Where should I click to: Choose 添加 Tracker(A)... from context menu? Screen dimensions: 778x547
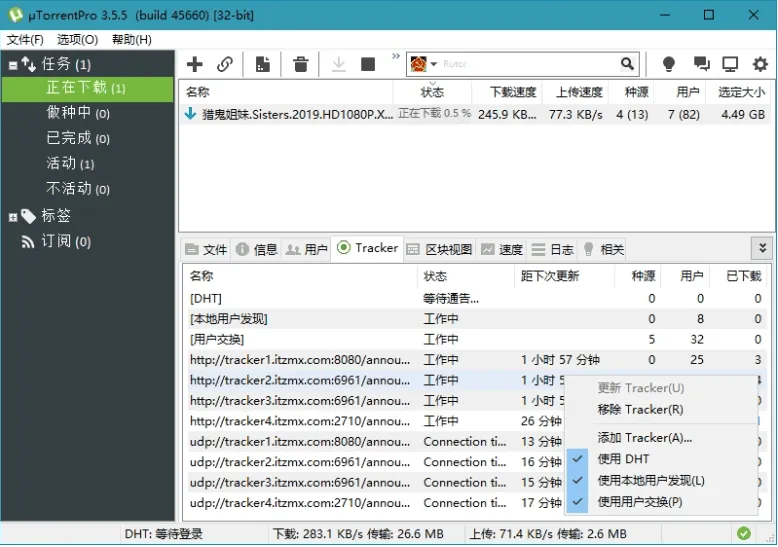pyautogui.click(x=644, y=437)
